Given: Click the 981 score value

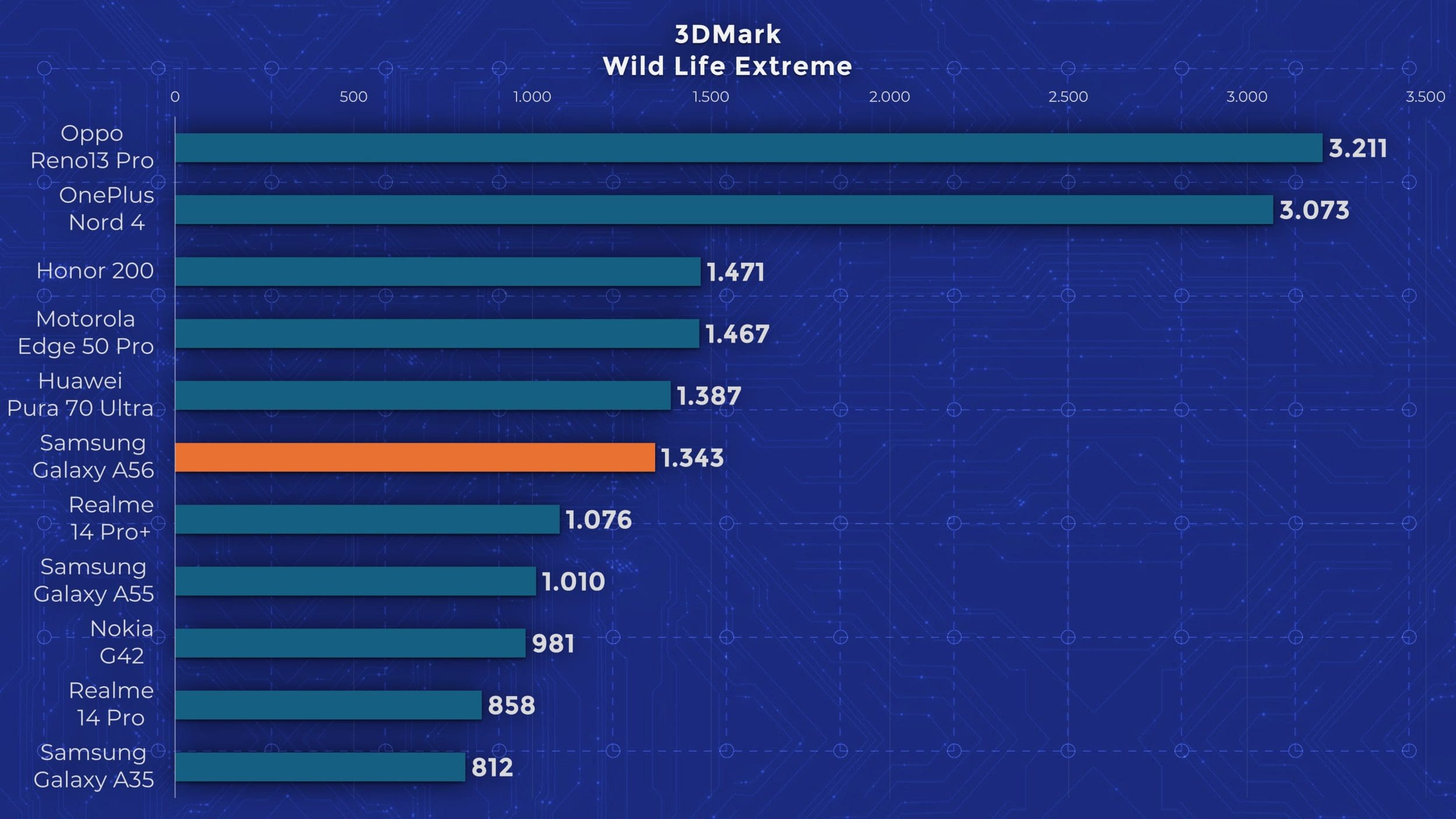Looking at the screenshot, I should click(x=553, y=644).
